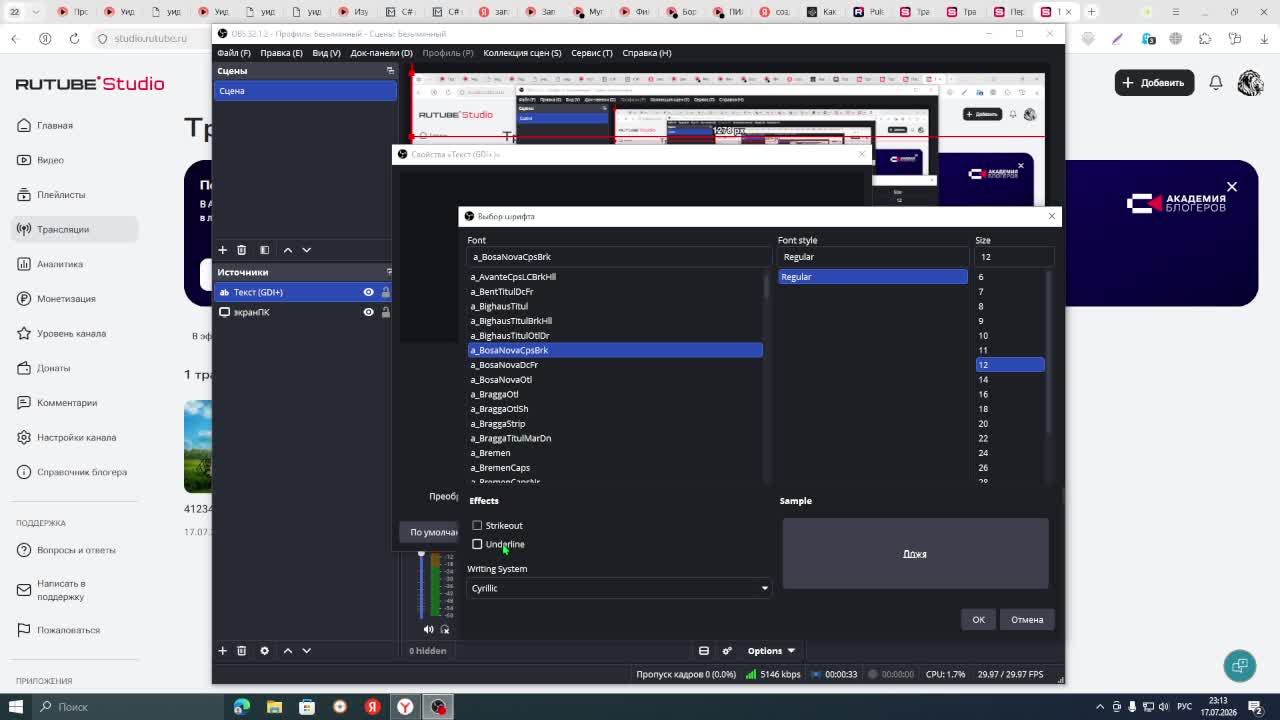Select the Сцена scene entry
The height and width of the screenshot is (720, 1280).
point(306,91)
